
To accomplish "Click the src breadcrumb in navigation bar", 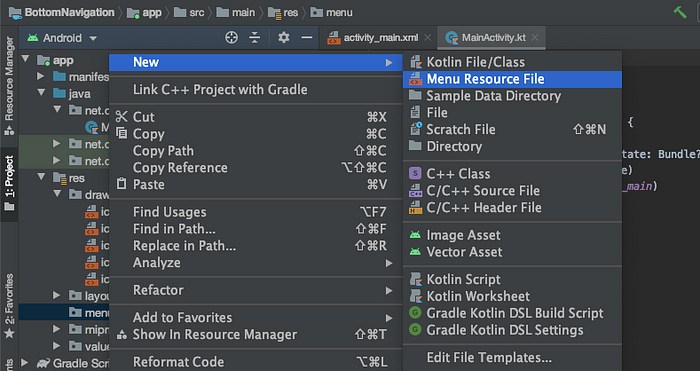I will tap(196, 13).
